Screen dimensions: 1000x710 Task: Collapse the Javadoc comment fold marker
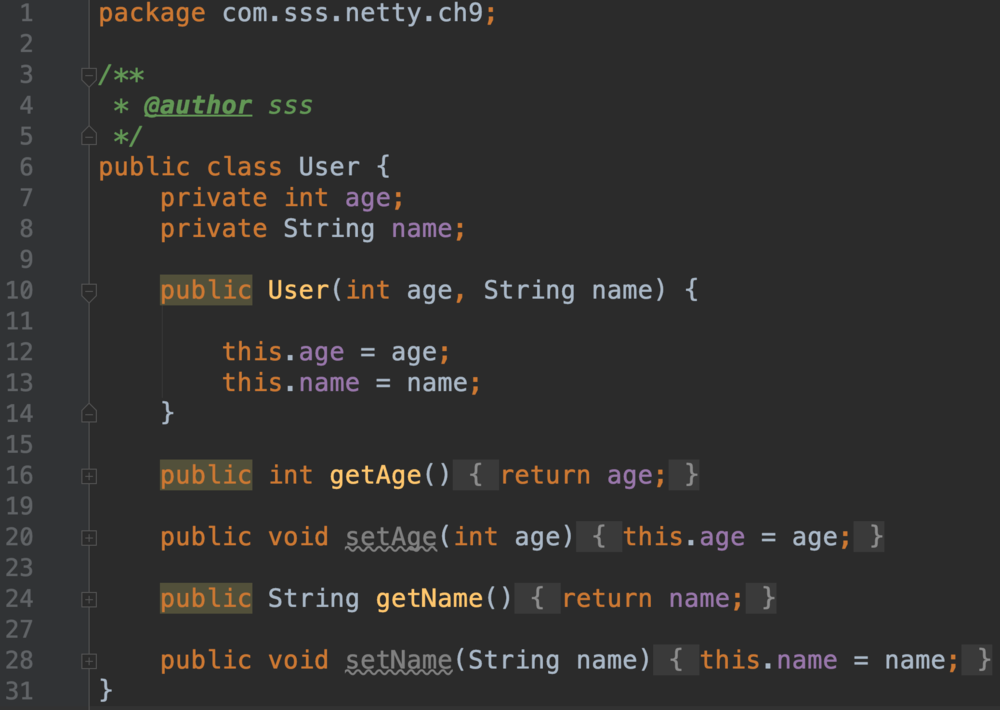point(89,75)
